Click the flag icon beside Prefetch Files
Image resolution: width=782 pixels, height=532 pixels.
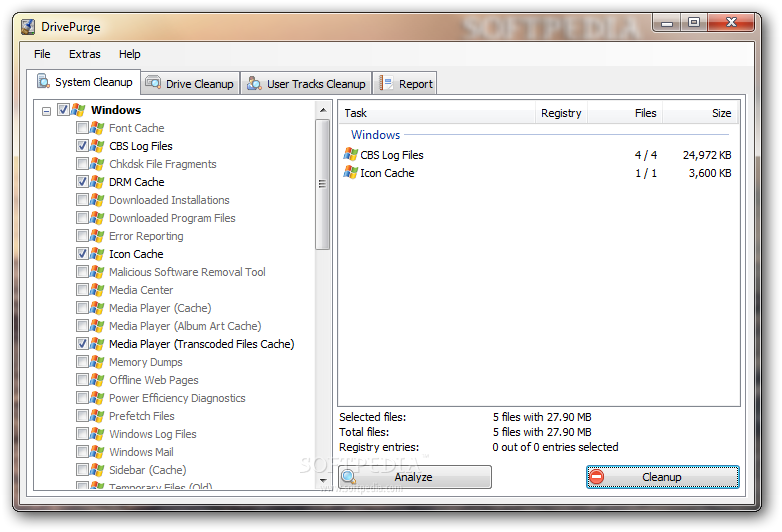point(97,416)
